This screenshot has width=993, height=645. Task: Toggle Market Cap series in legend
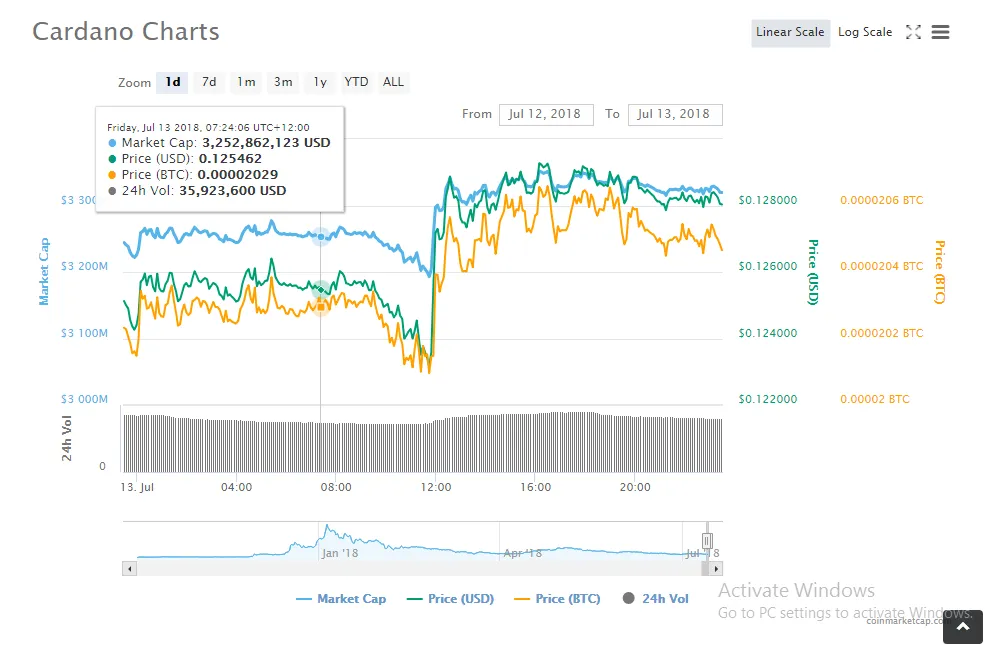click(341, 599)
